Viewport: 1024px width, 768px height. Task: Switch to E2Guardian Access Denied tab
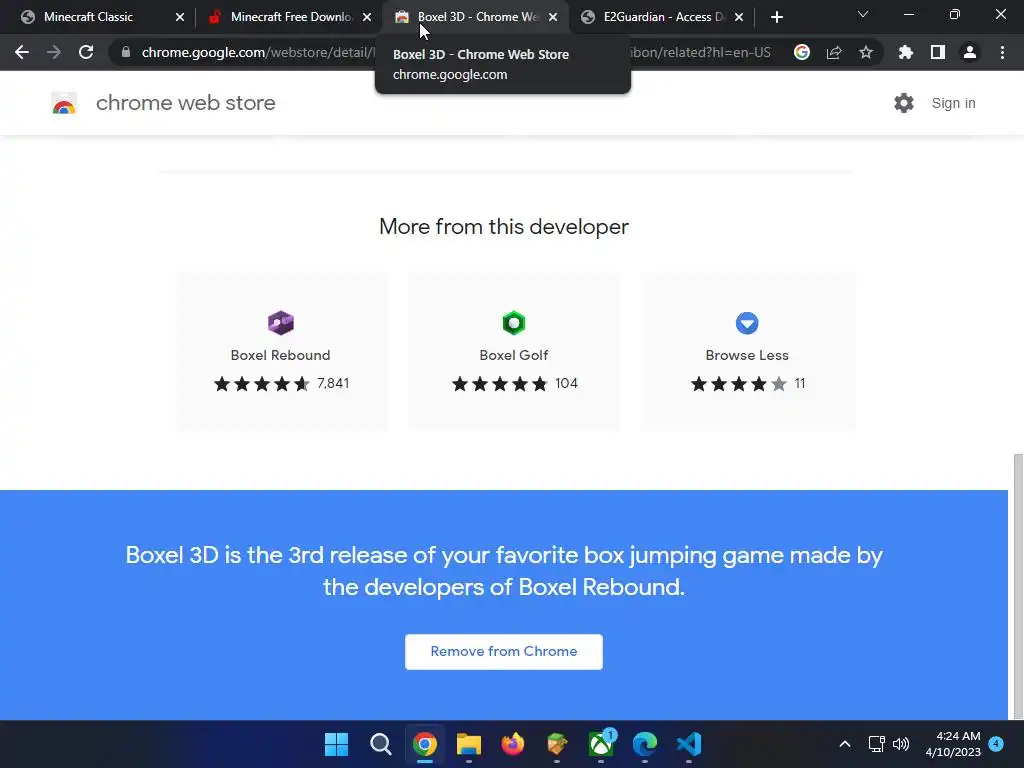[x=664, y=17]
